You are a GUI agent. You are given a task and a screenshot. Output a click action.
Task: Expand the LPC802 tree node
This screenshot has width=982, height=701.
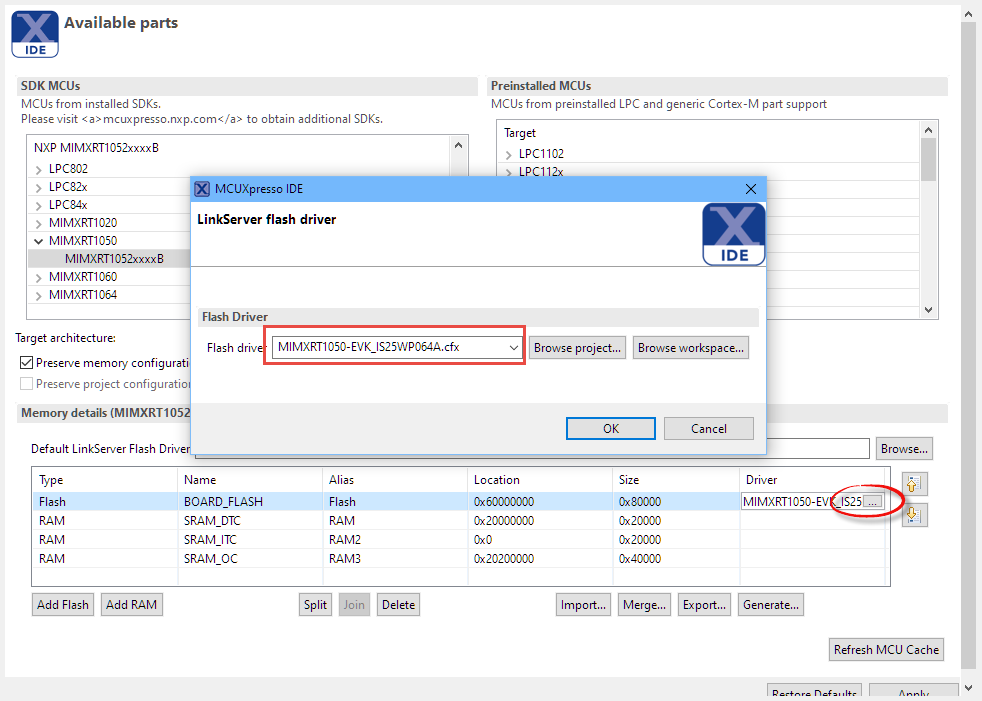click(x=39, y=169)
